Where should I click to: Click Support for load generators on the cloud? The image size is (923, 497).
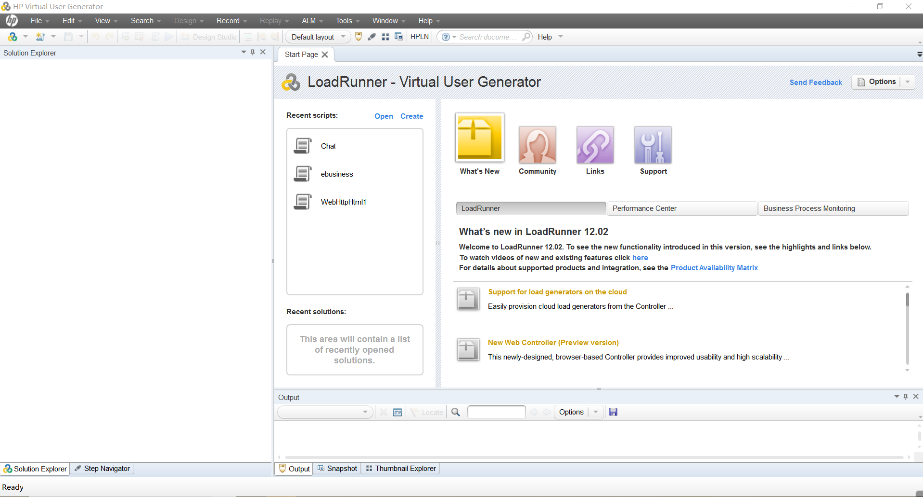557,291
